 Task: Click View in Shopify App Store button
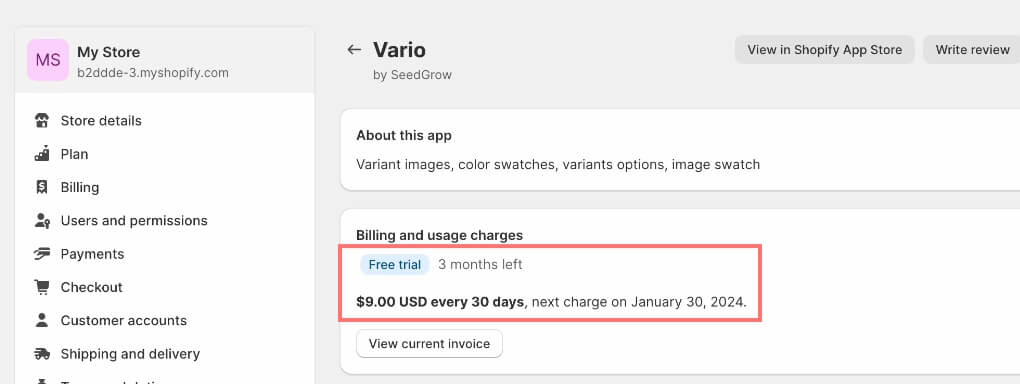pyautogui.click(x=825, y=49)
